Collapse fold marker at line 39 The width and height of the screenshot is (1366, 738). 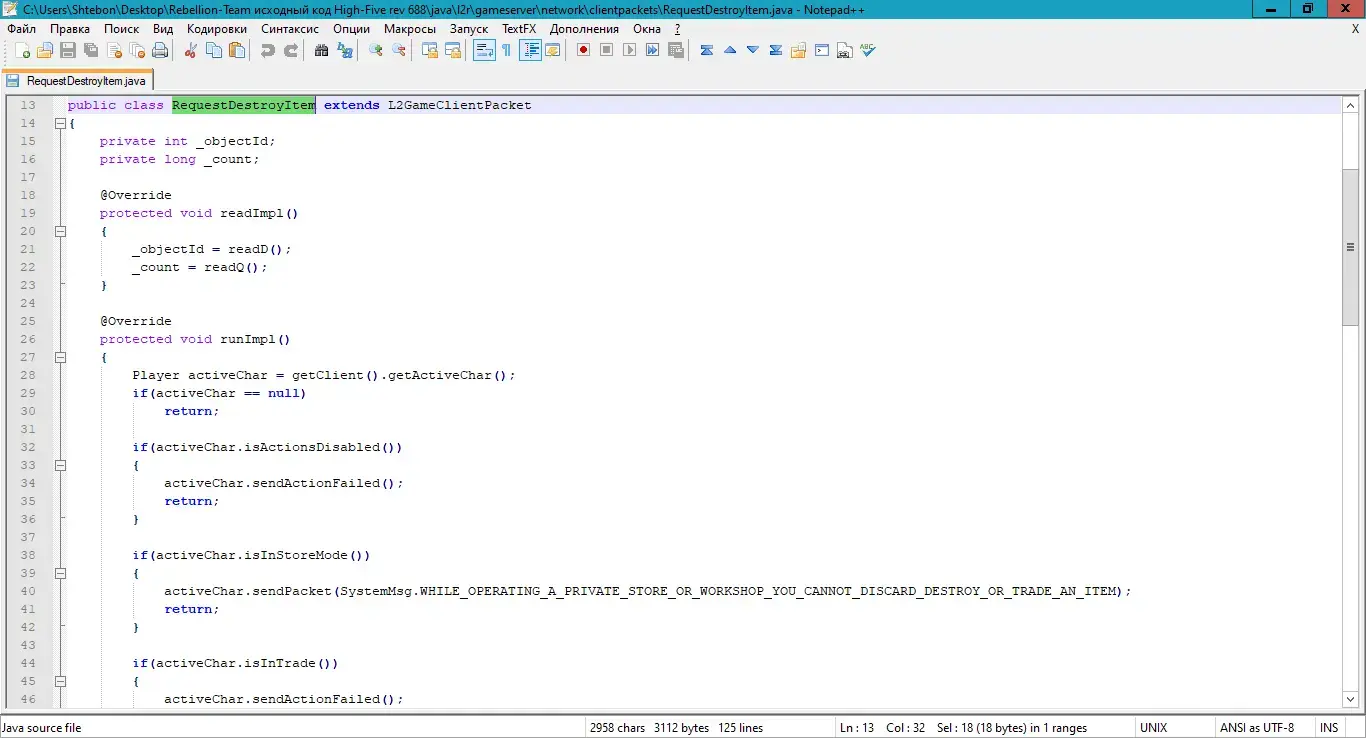60,573
